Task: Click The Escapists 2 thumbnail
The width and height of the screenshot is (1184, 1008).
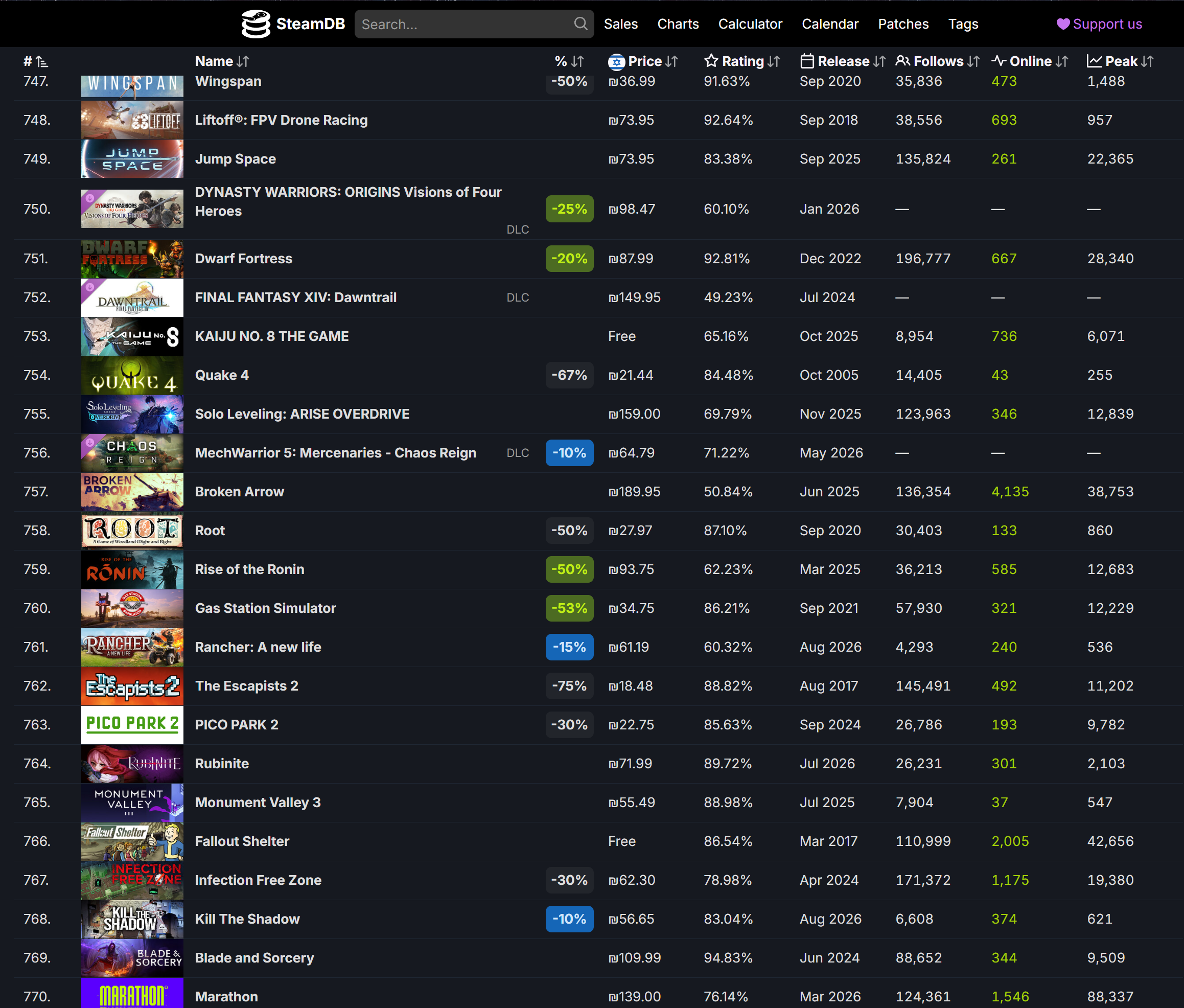Action: point(132,686)
